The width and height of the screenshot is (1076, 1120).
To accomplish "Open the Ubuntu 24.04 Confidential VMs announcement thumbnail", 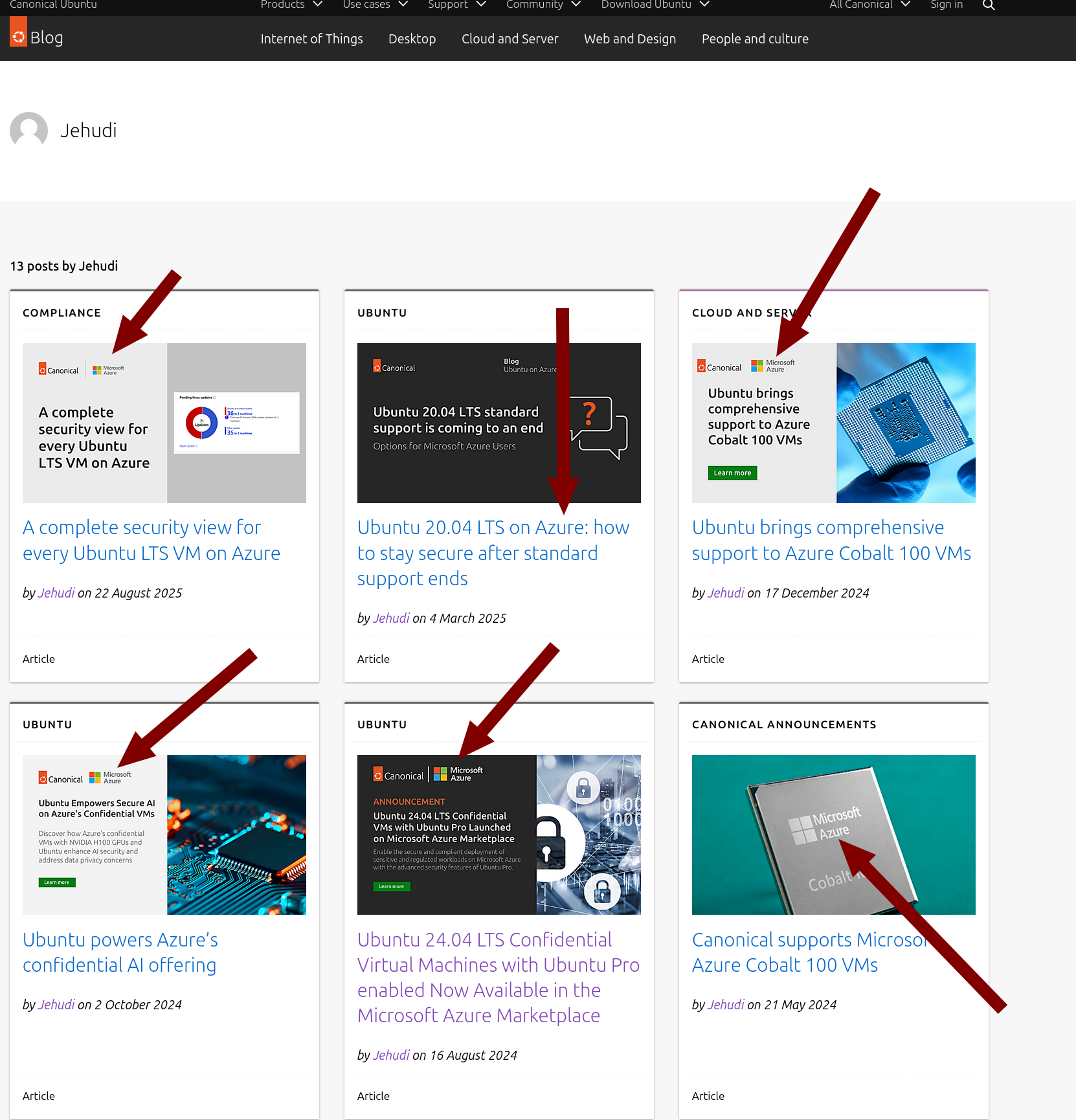I will pyautogui.click(x=499, y=834).
